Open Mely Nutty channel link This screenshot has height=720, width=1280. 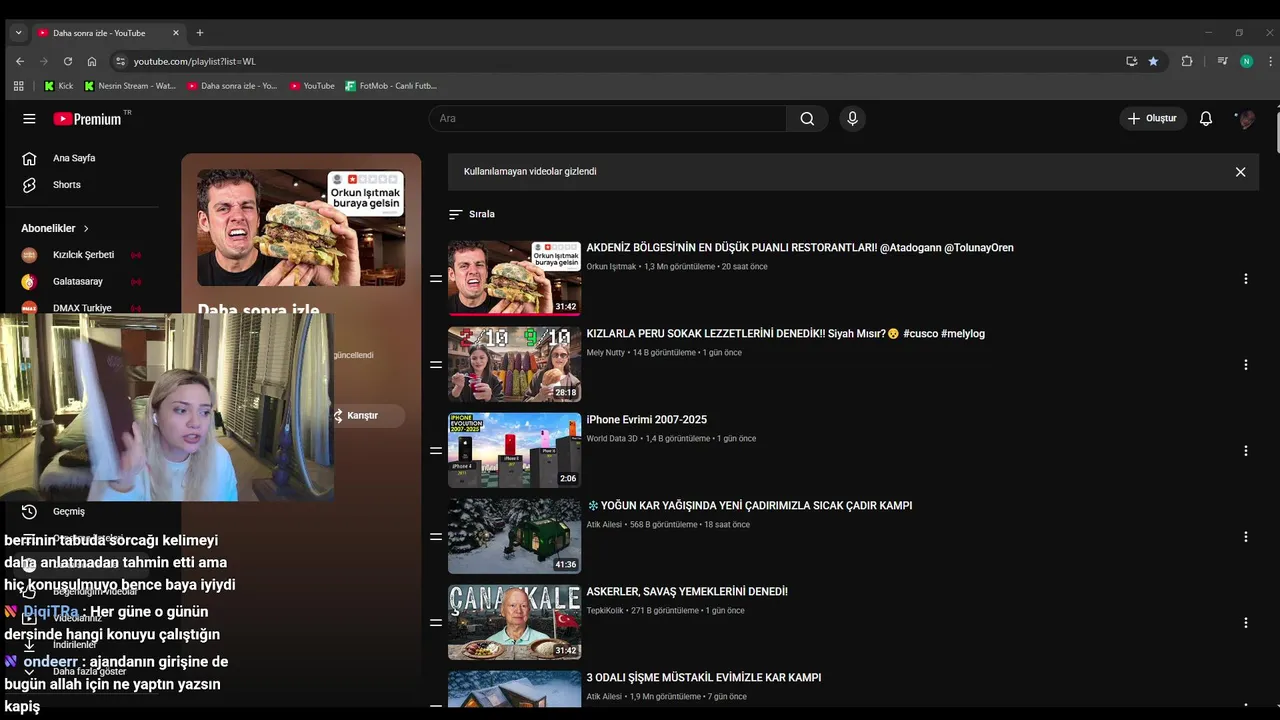pos(607,353)
